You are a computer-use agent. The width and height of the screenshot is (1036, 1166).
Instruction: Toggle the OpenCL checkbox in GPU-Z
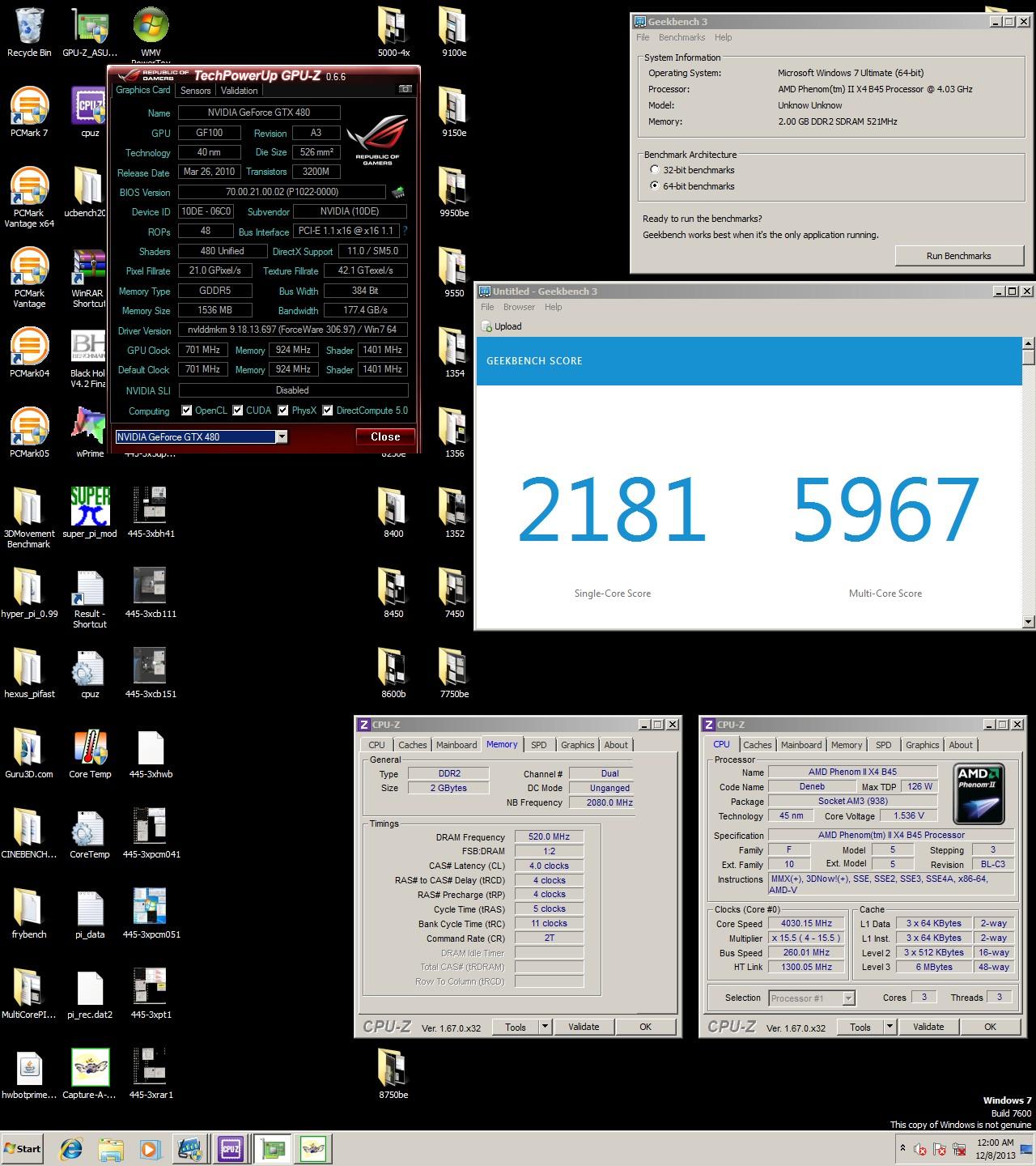pos(187,411)
